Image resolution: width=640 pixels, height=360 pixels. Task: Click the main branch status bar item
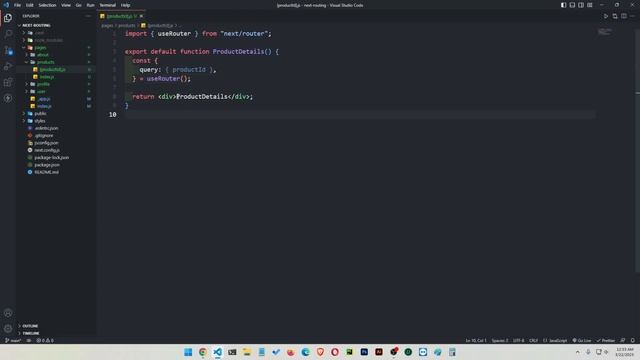13,340
